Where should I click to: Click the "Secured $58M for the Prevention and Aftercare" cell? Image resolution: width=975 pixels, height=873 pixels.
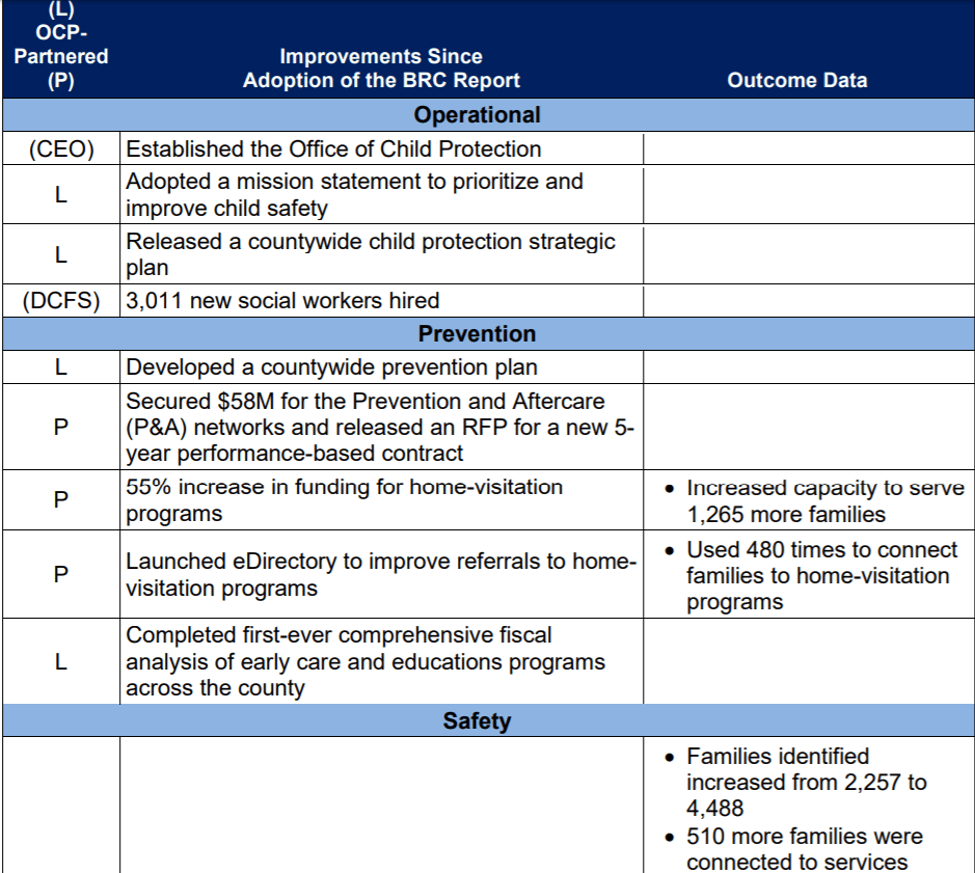[380, 427]
